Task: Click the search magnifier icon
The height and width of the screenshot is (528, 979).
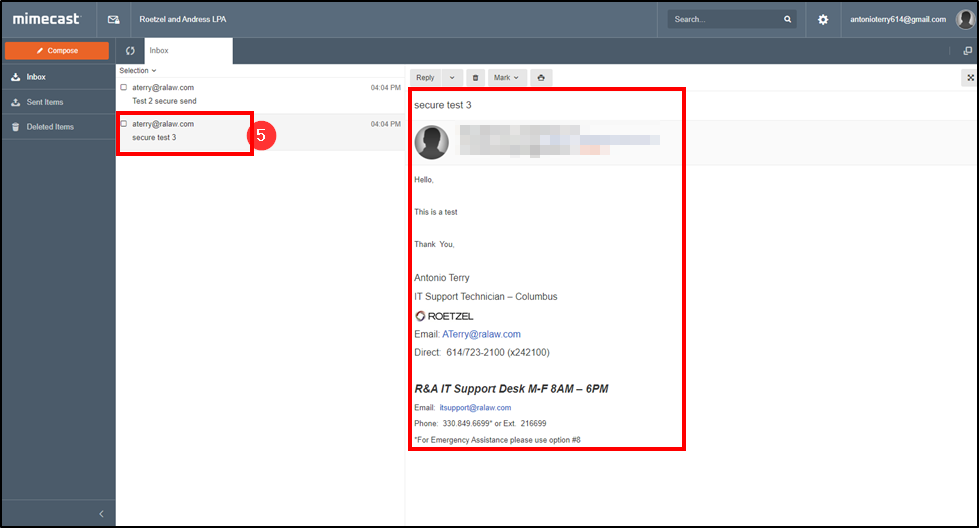Action: (787, 19)
